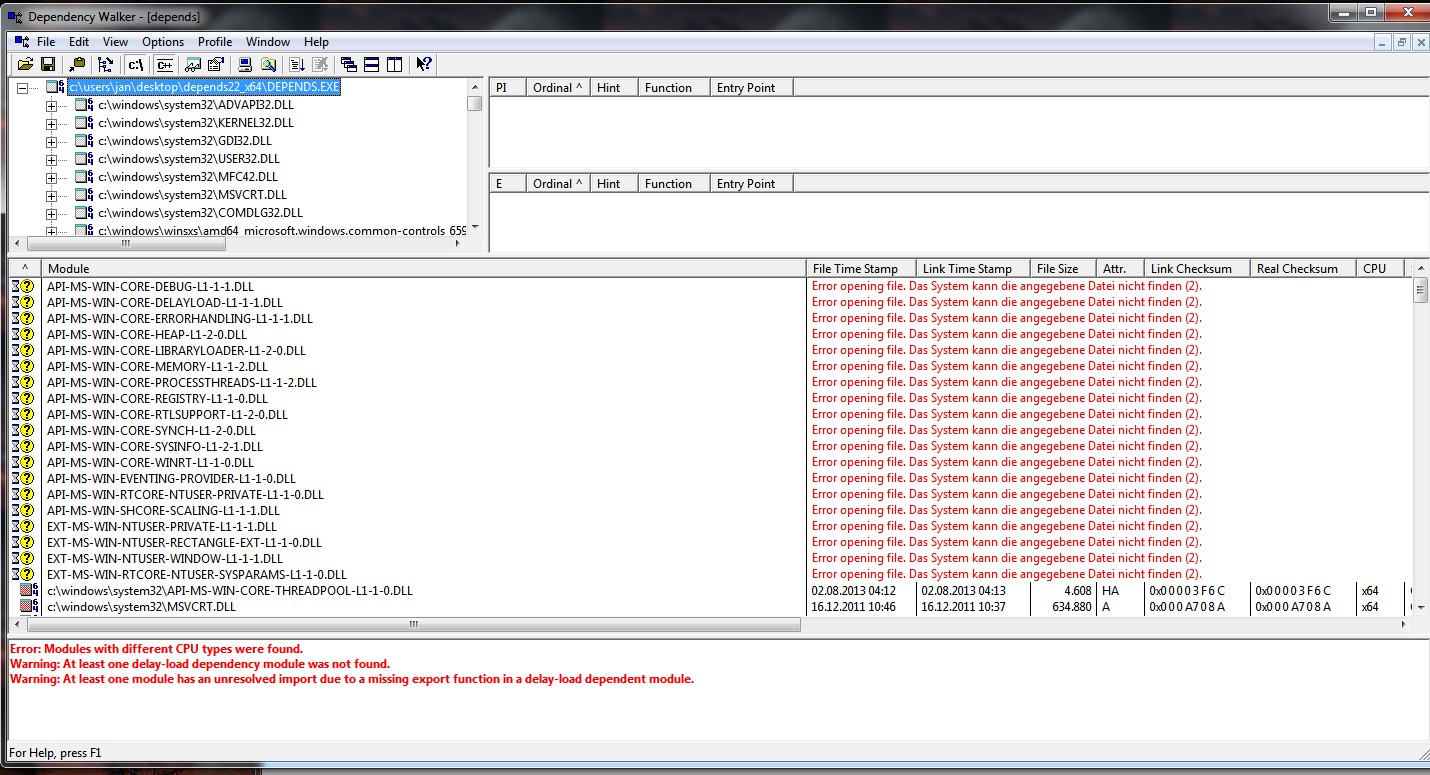Click the 'delay-load dependency module was not found' warning
The height and width of the screenshot is (775, 1430).
pos(200,664)
